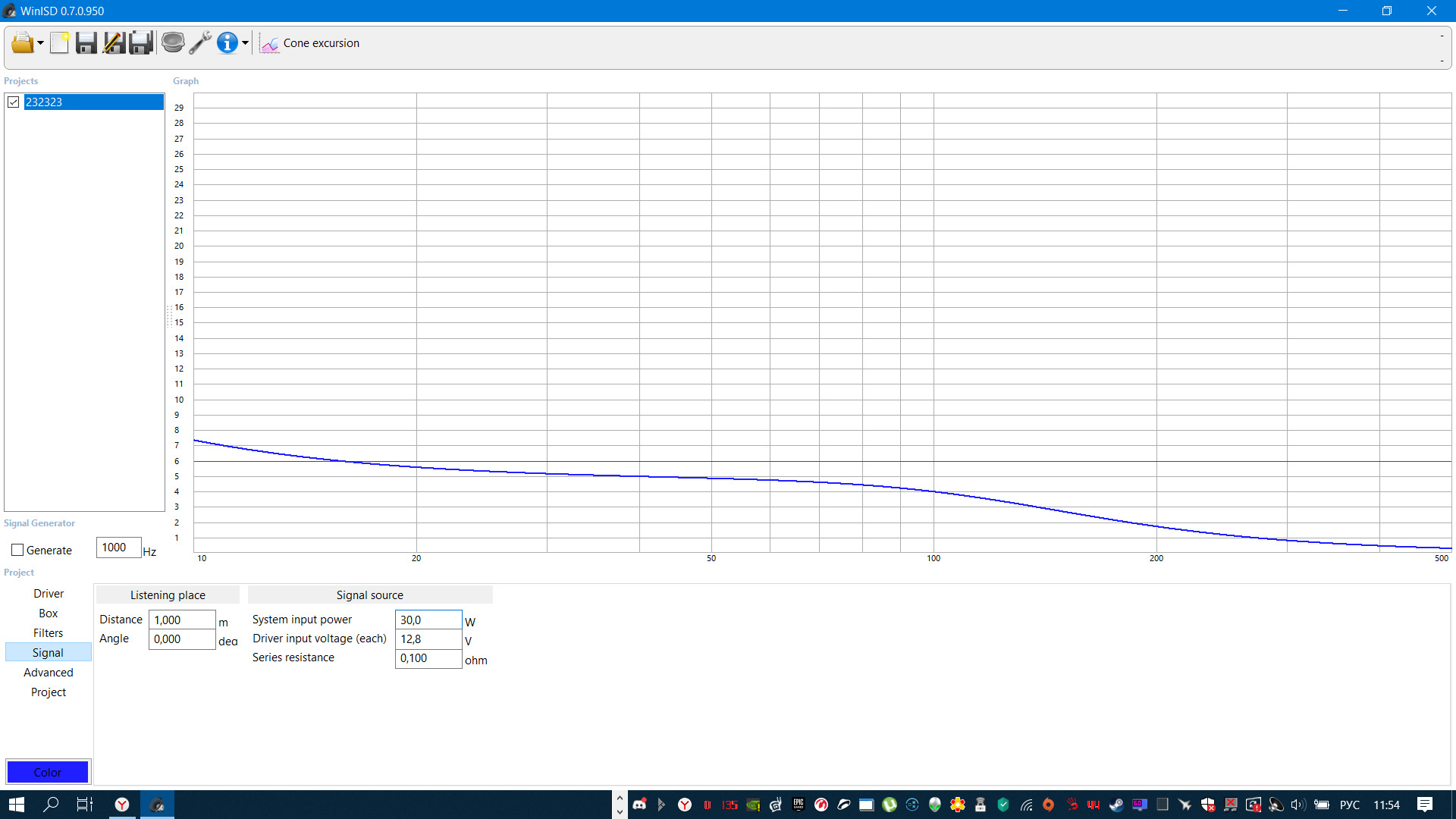Screen dimensions: 1456x819
Task: Enable the Generate signal checkbox
Action: [17, 551]
